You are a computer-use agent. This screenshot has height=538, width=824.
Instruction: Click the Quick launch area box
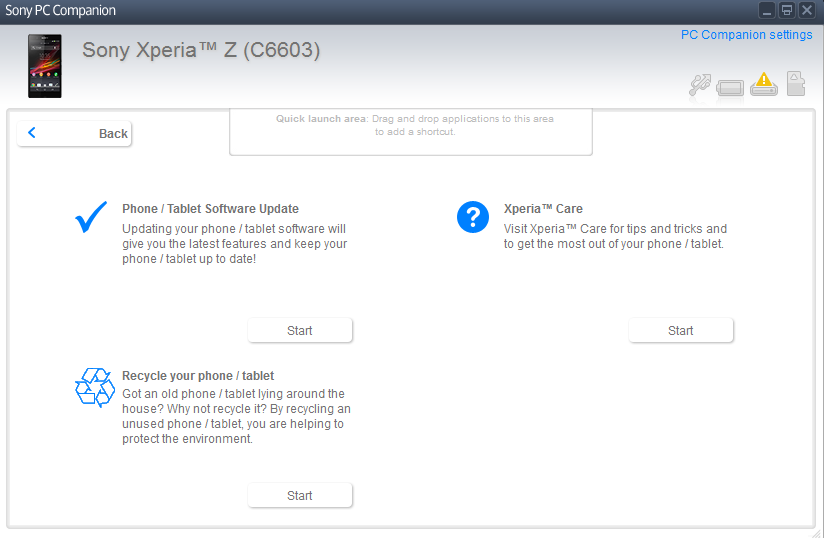(411, 131)
